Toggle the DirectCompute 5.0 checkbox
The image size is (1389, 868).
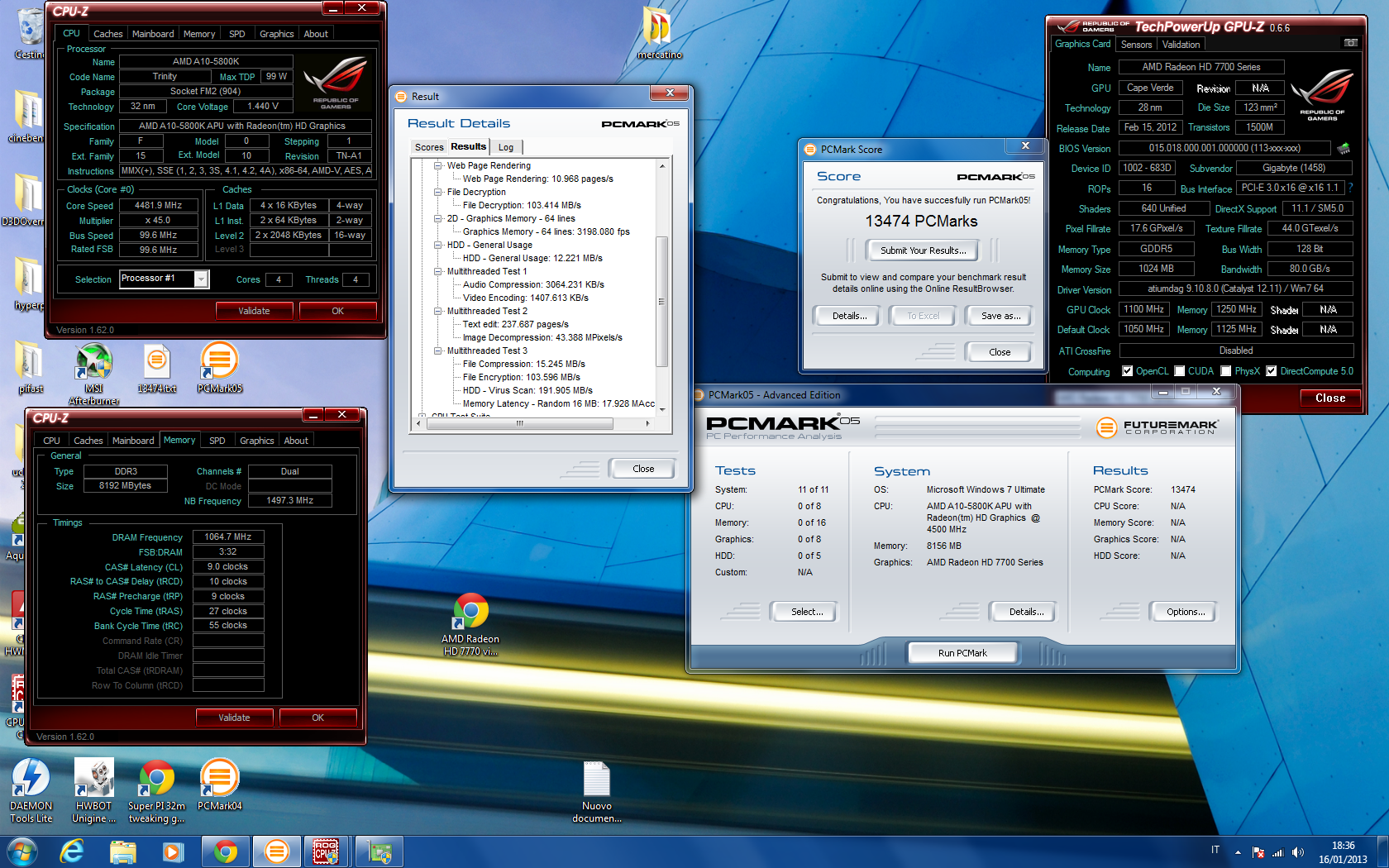pyautogui.click(x=1272, y=371)
